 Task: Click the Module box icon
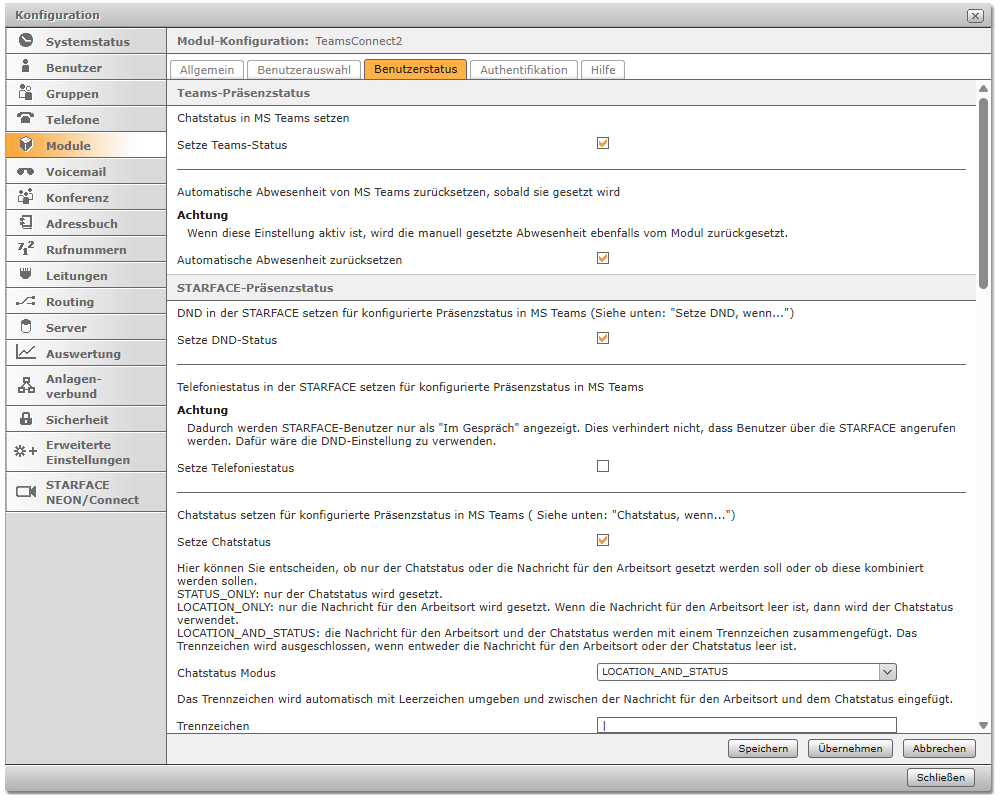[x=26, y=144]
